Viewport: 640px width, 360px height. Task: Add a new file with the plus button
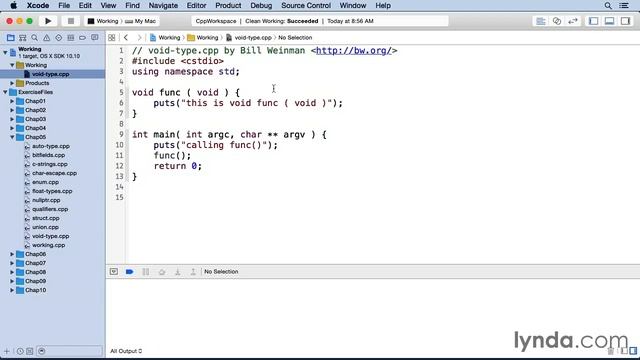pos(7,351)
